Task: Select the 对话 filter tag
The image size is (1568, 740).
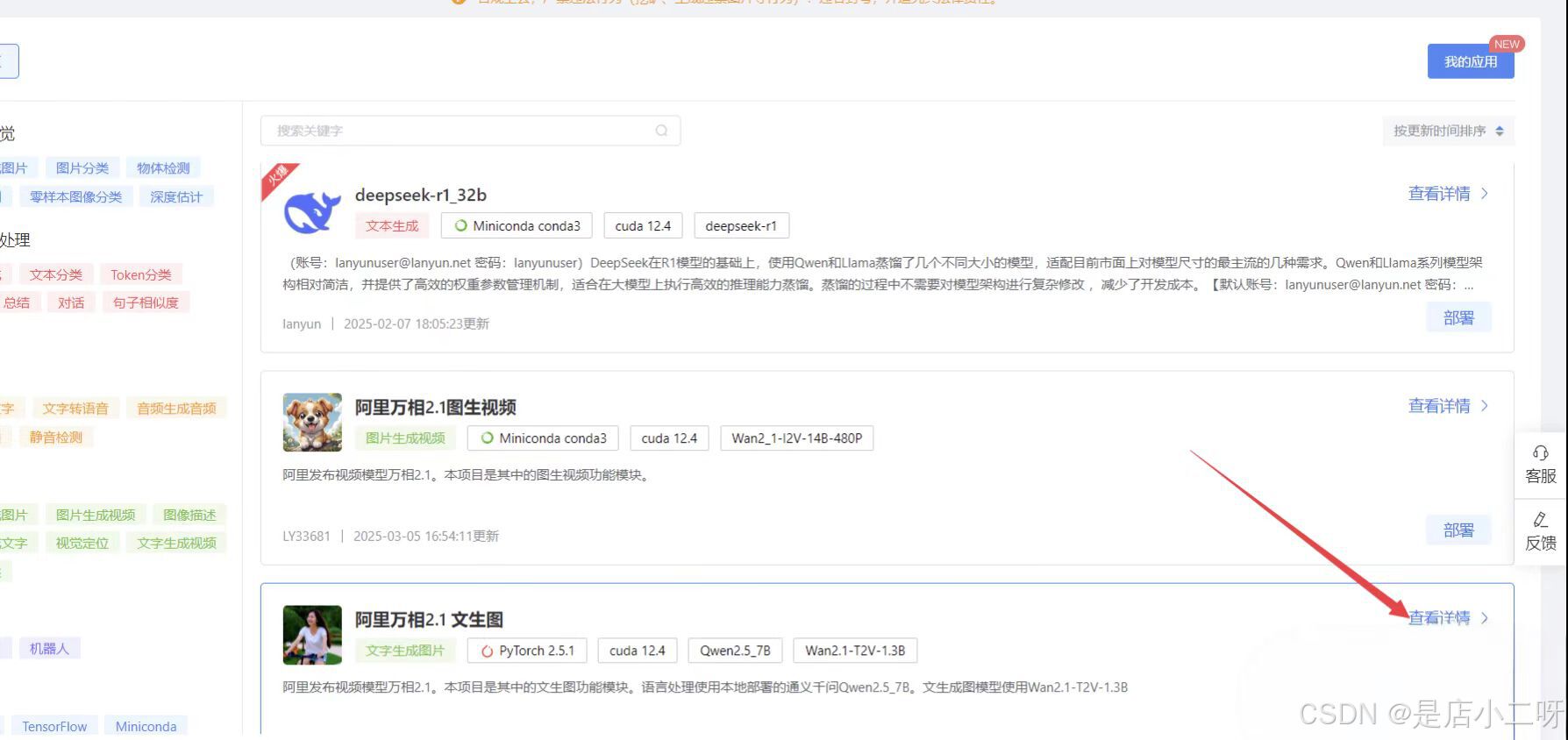Action: (71, 302)
